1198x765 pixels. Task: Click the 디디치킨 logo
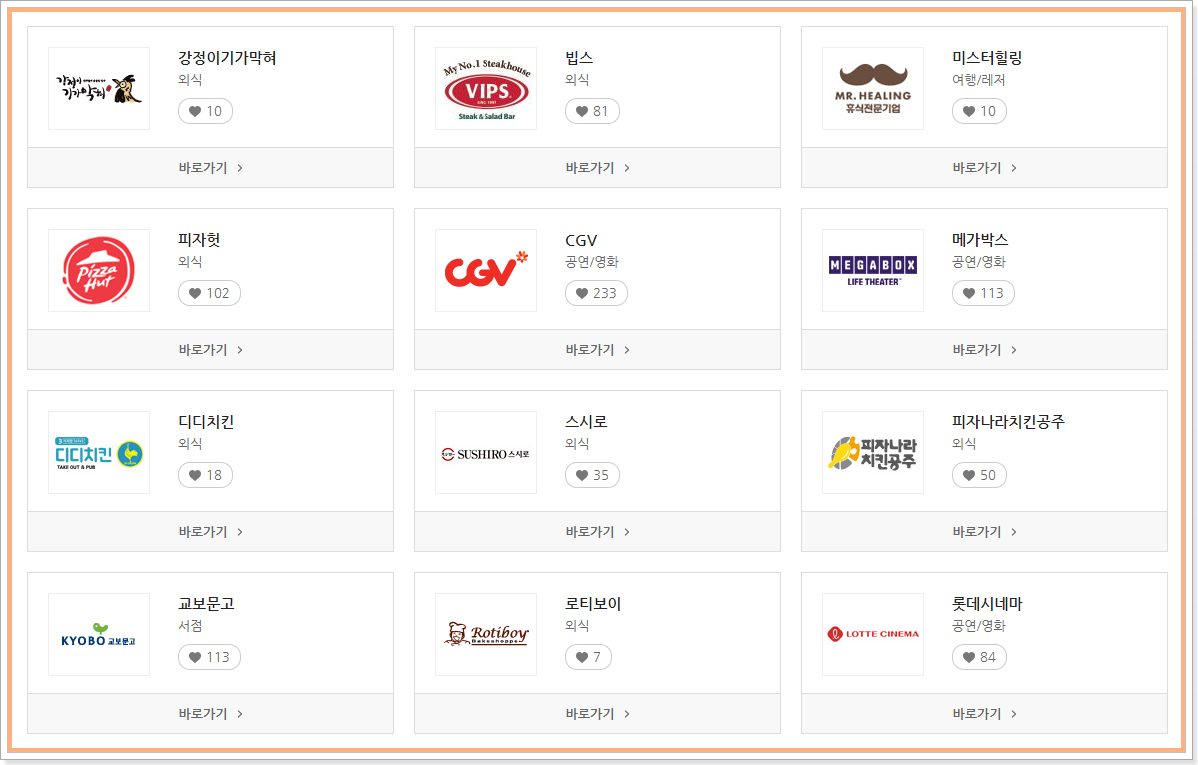click(x=99, y=452)
